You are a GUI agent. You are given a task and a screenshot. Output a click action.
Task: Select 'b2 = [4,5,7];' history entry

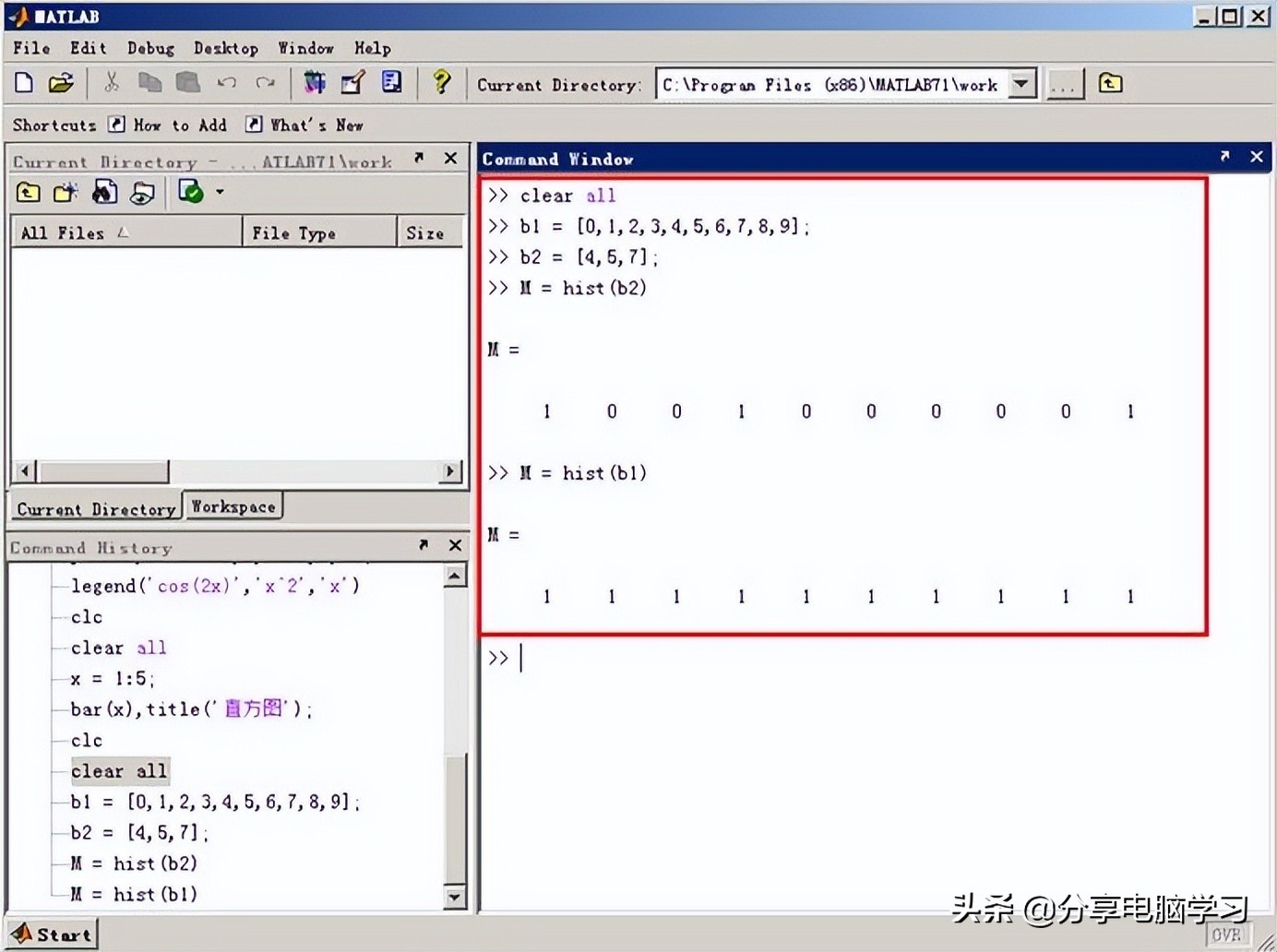coord(139,832)
